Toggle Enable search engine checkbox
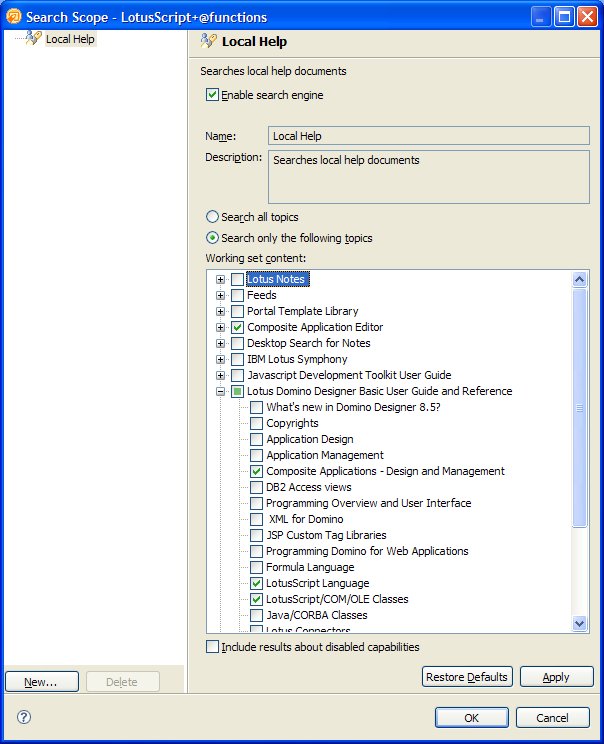 (x=212, y=94)
